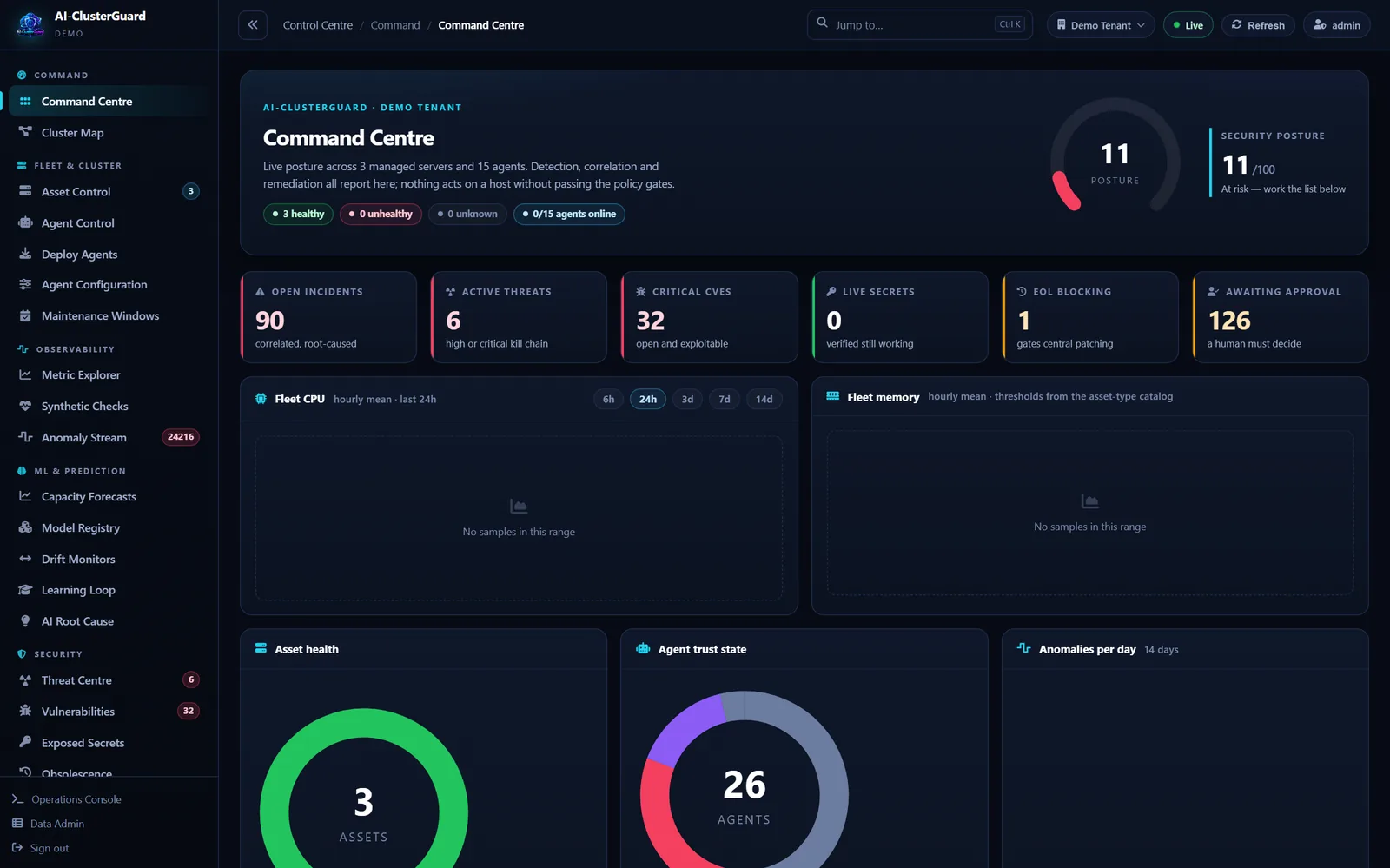This screenshot has height=868, width=1390.
Task: Click the AI Root Cause lightbulb icon
Action: pyautogui.click(x=25, y=620)
